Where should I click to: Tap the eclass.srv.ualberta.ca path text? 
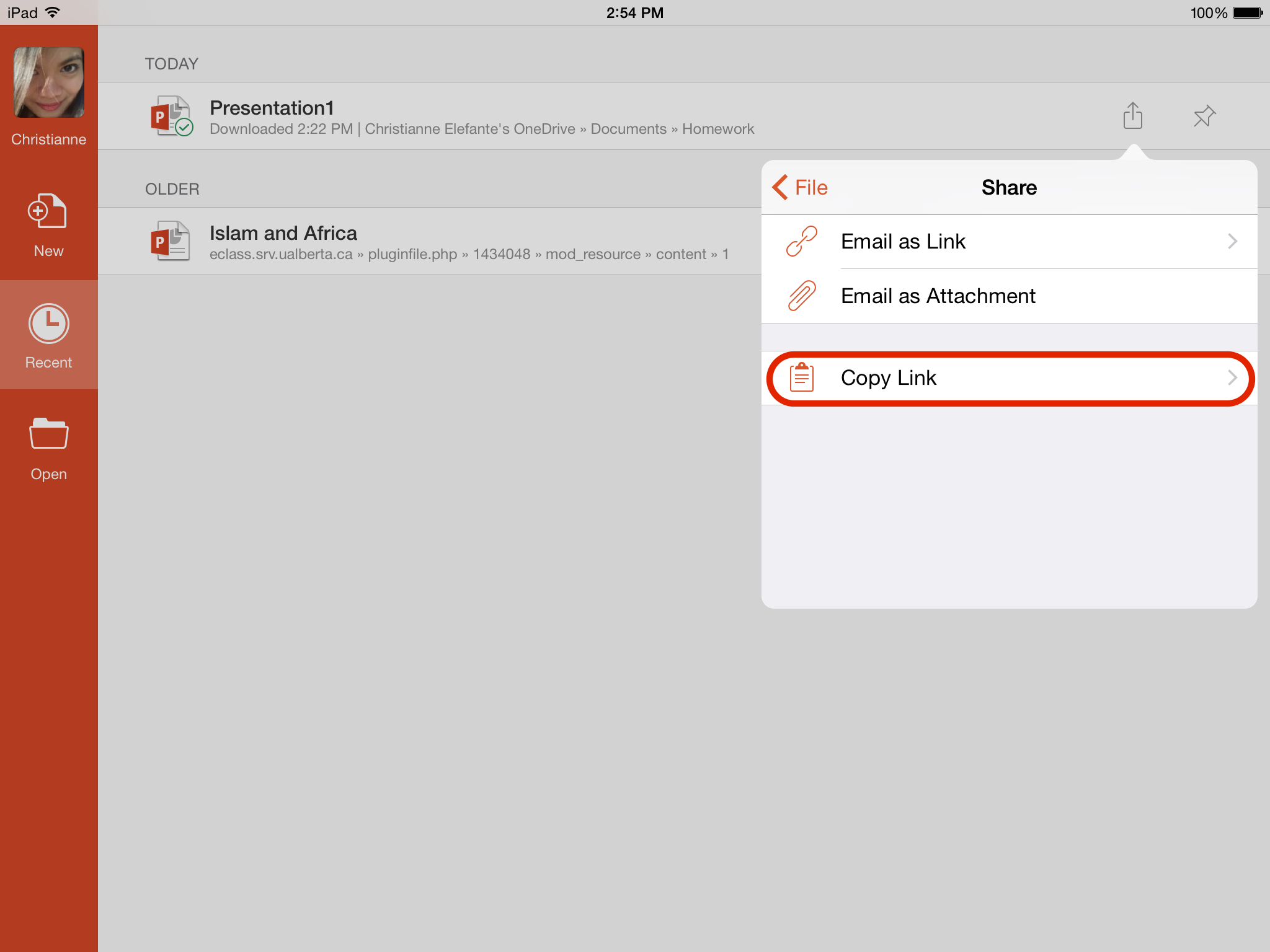[469, 254]
